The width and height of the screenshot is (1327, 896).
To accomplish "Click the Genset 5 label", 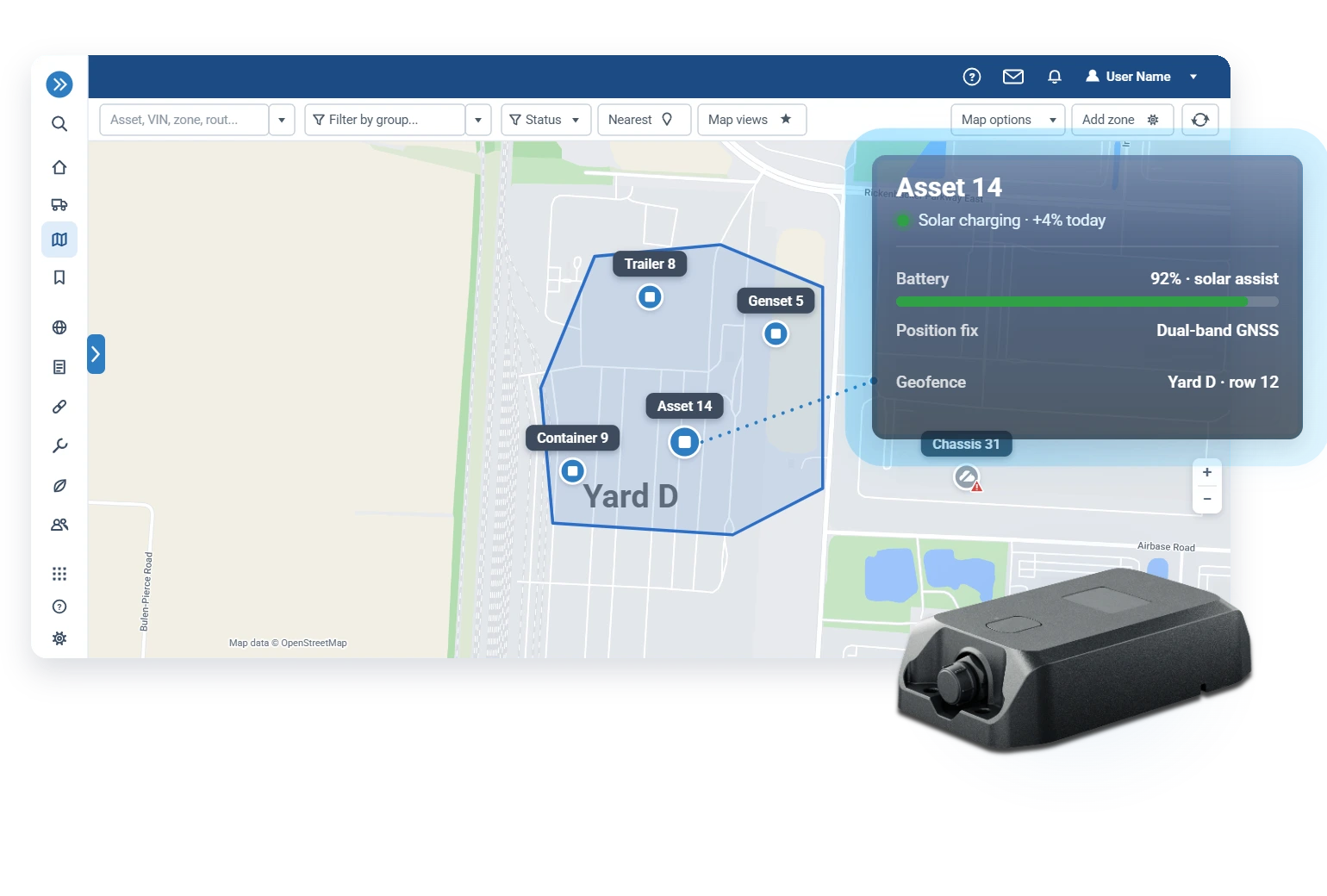I will click(x=776, y=301).
